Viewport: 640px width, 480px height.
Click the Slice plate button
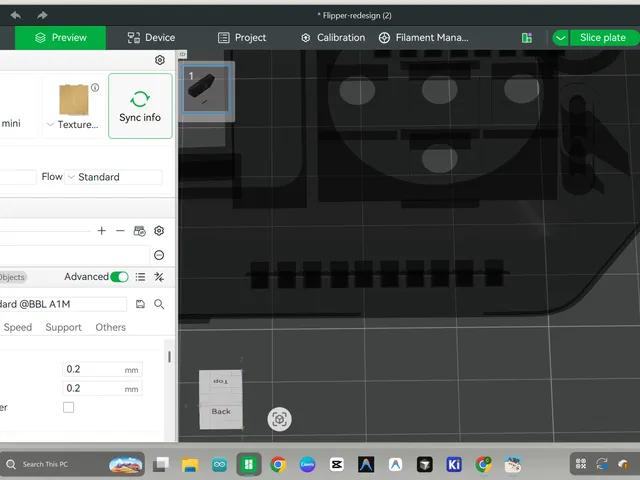pos(603,38)
